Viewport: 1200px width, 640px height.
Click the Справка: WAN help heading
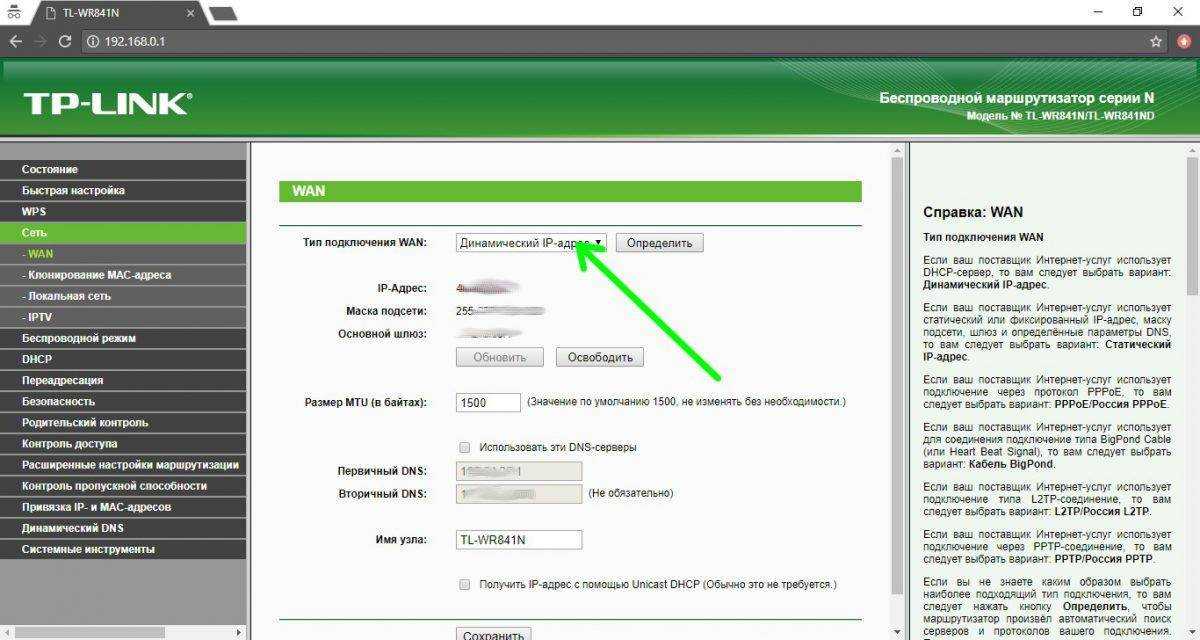point(973,212)
